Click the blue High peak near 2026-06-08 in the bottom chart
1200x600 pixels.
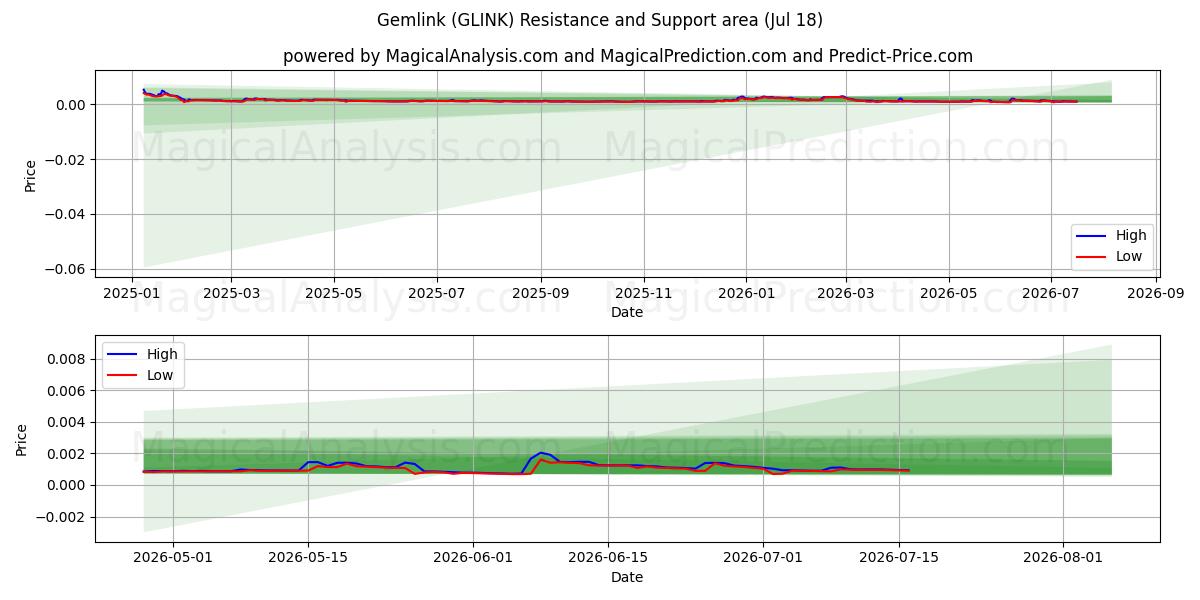click(541, 453)
